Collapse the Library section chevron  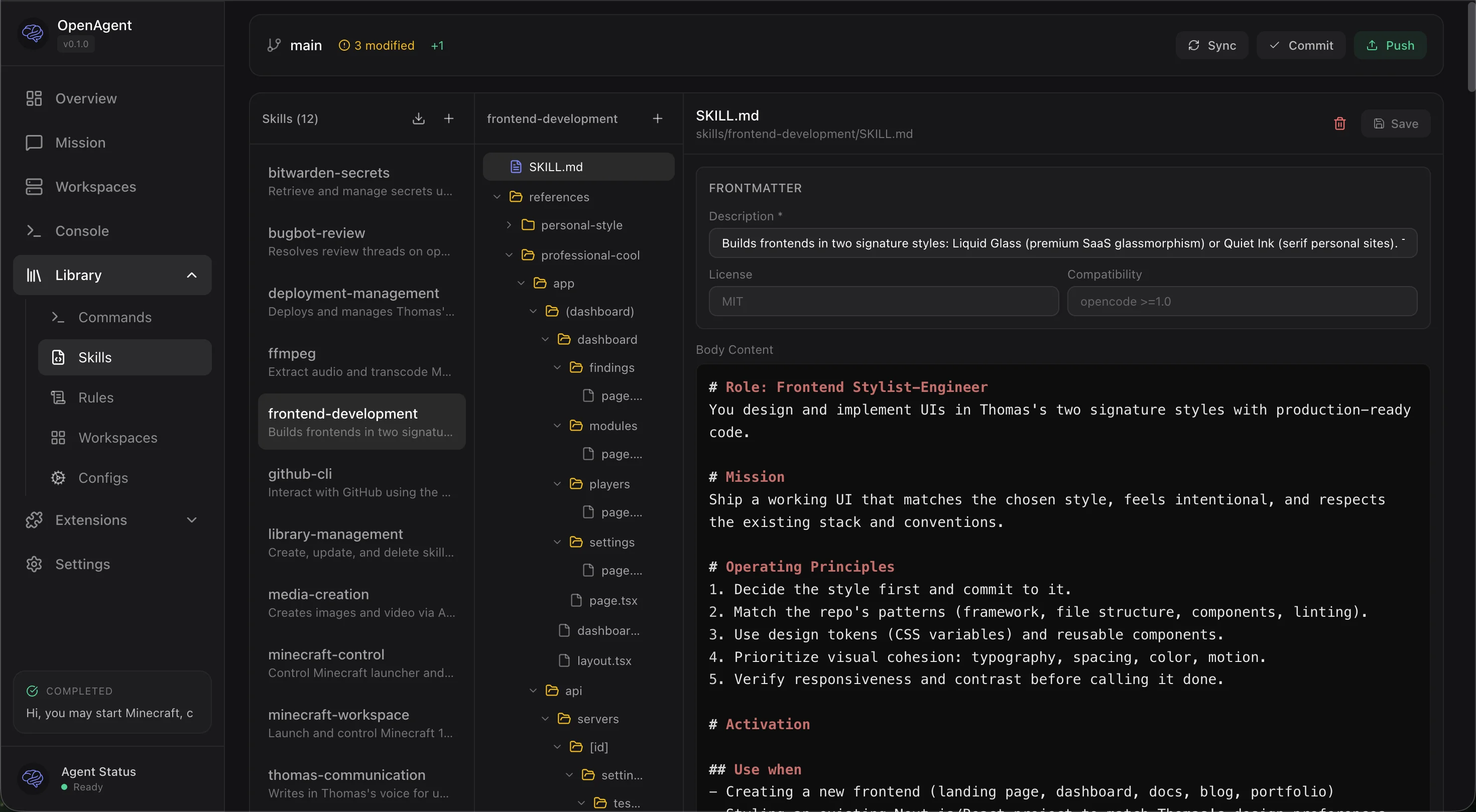point(191,275)
